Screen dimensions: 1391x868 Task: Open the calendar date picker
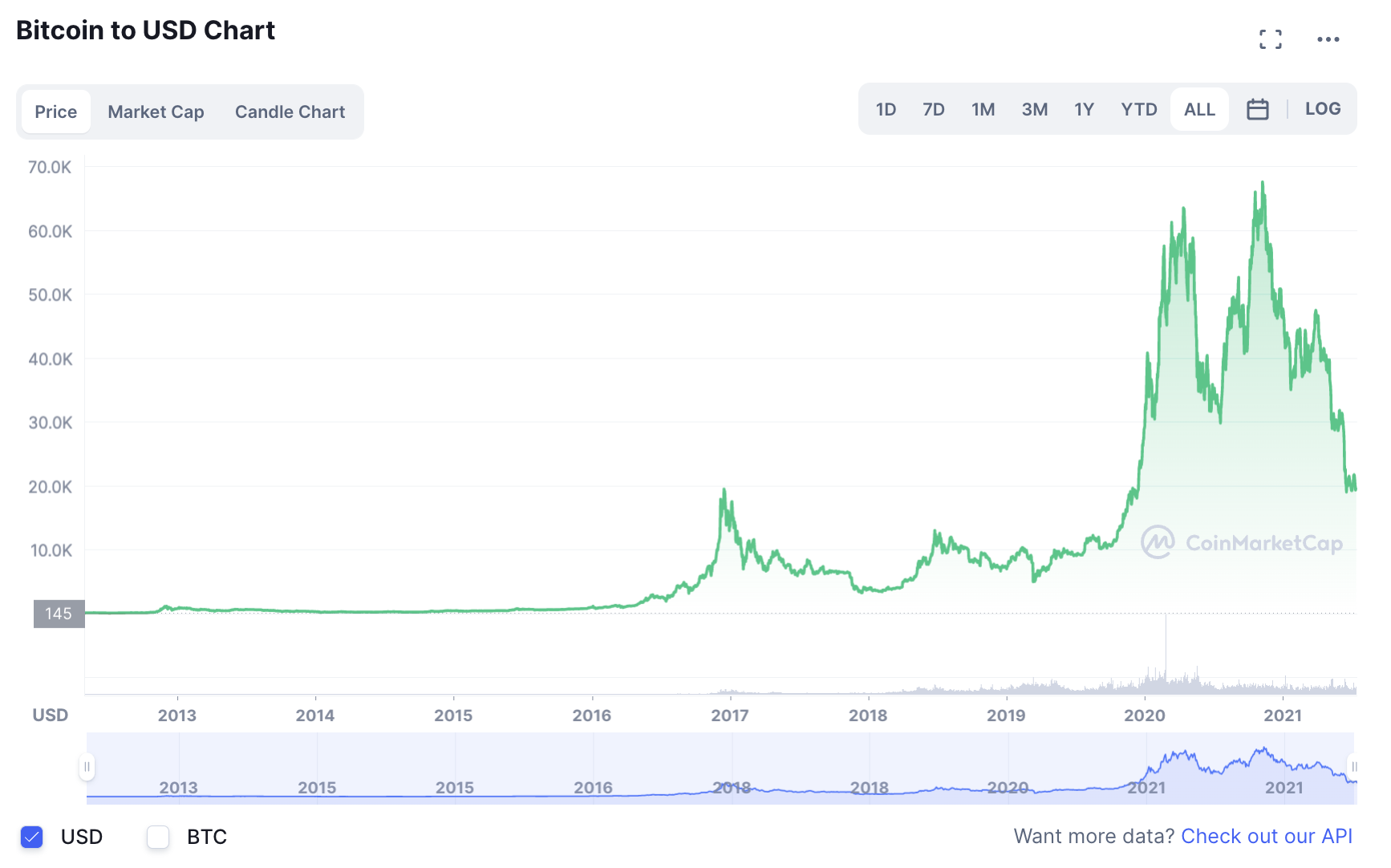1258,108
